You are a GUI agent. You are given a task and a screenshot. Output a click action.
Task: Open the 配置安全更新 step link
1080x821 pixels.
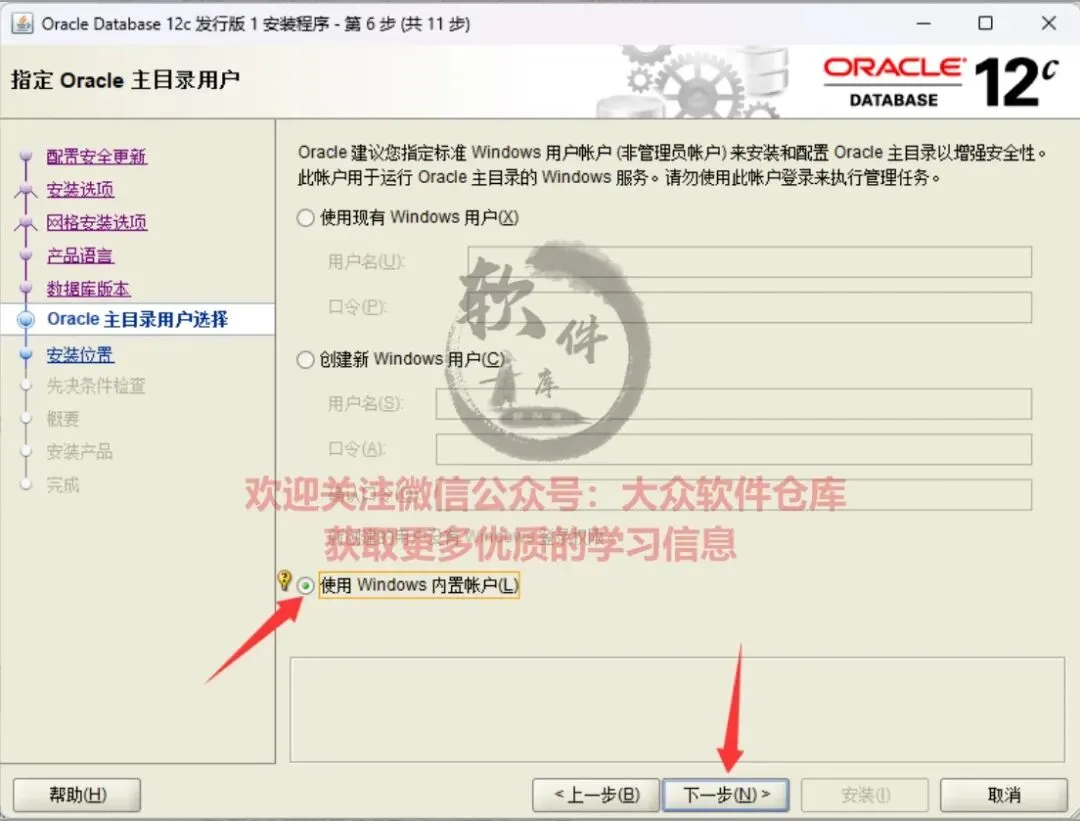pos(96,156)
